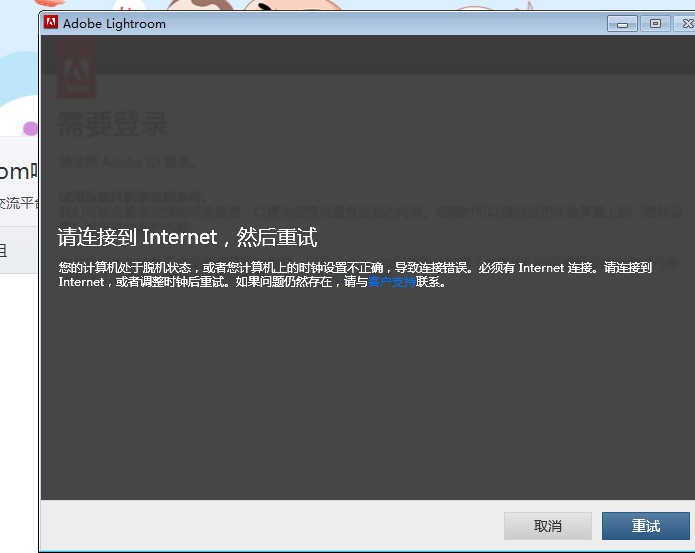
Task: Open the 客户支持 customer support link
Action: pos(392,282)
